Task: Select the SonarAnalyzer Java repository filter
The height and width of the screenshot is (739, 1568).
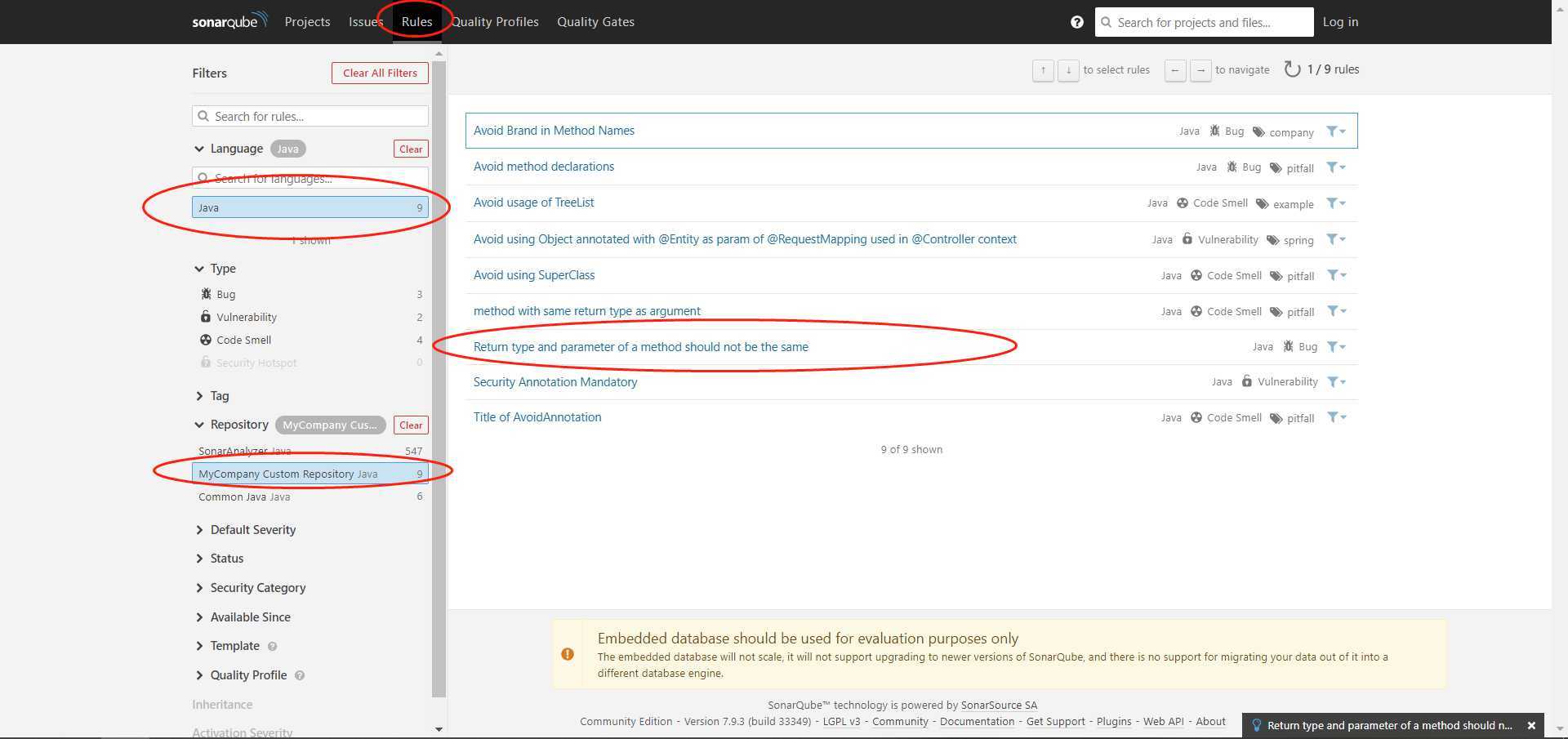Action: tap(310, 451)
